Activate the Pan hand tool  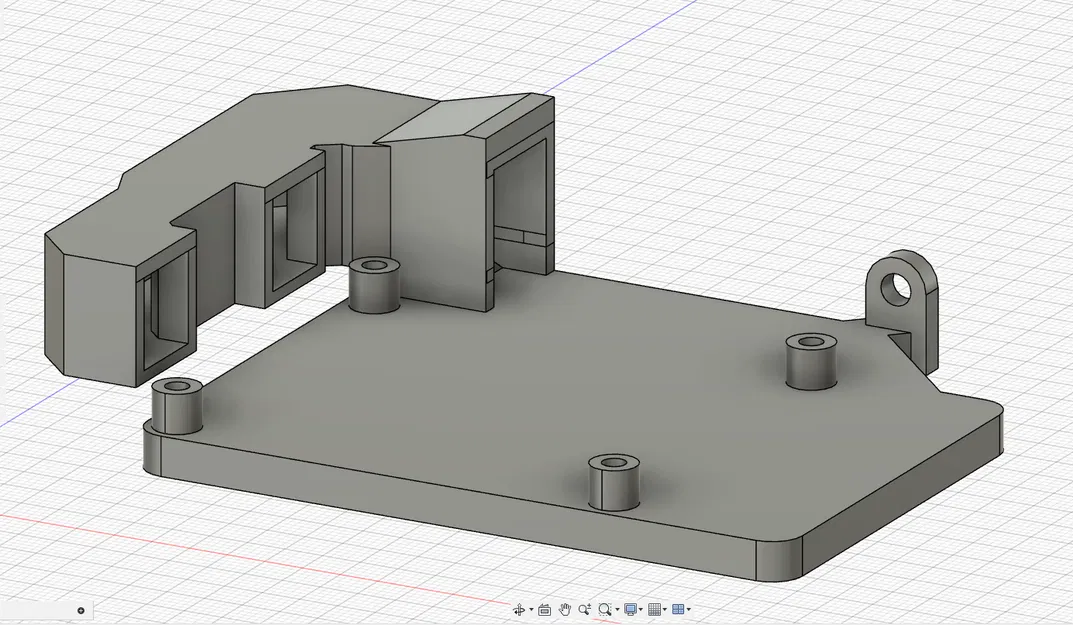[x=565, y=609]
